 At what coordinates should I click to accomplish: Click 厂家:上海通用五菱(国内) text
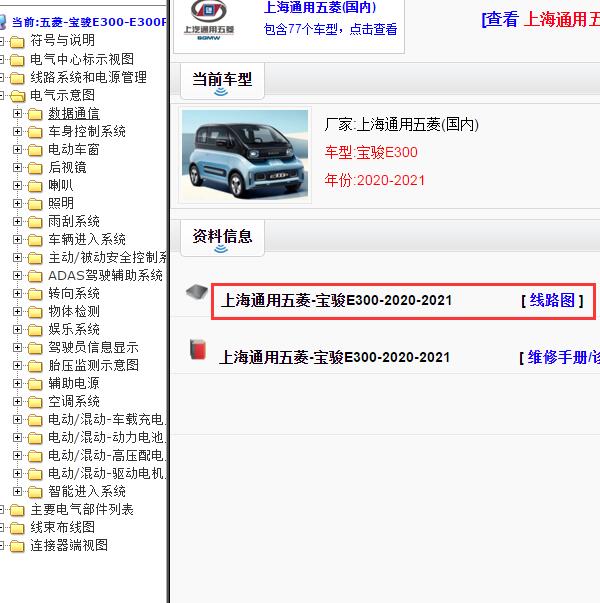point(402,125)
